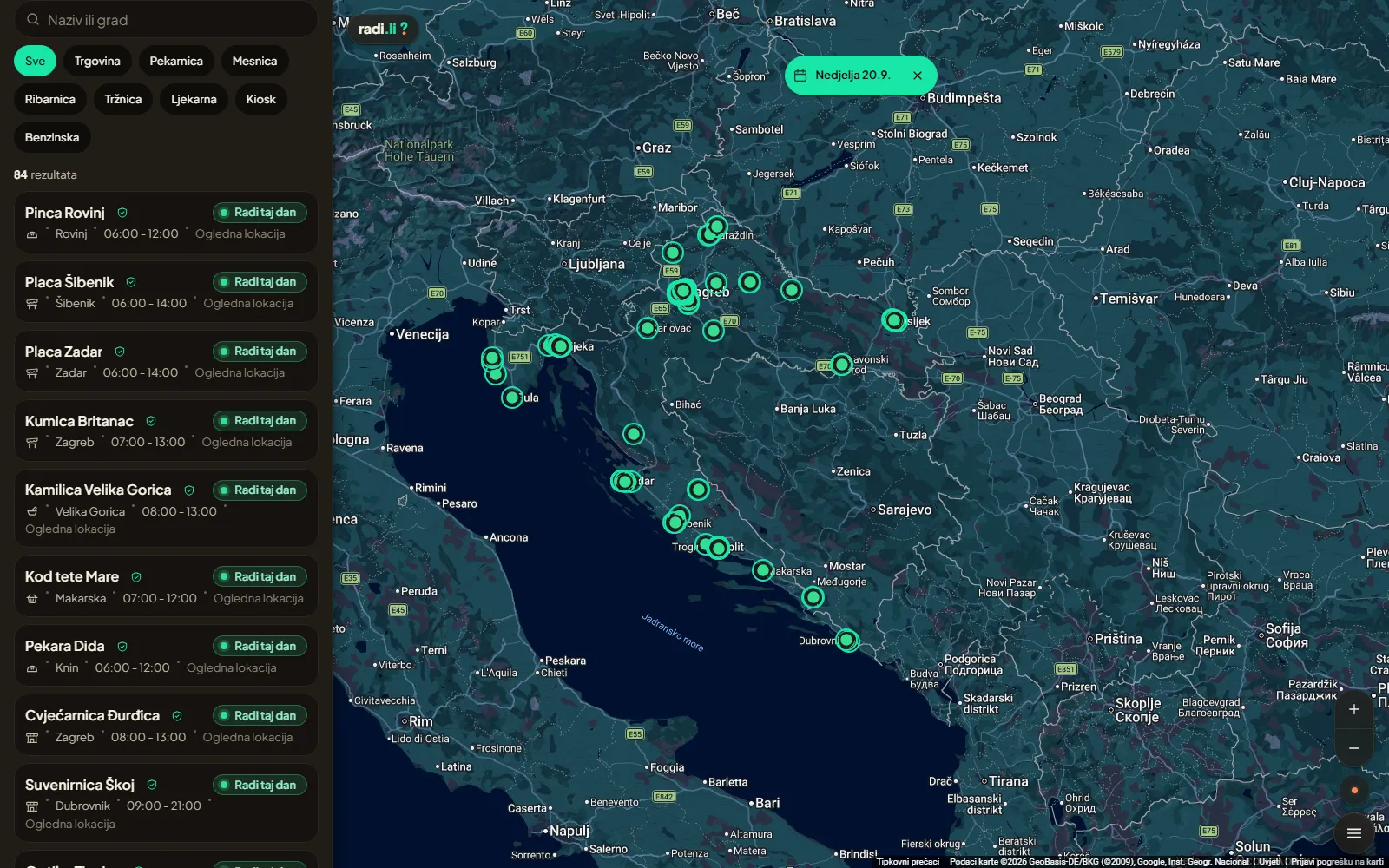
Task: Open Tipkovni prečaci link on map footer
Action: click(908, 862)
